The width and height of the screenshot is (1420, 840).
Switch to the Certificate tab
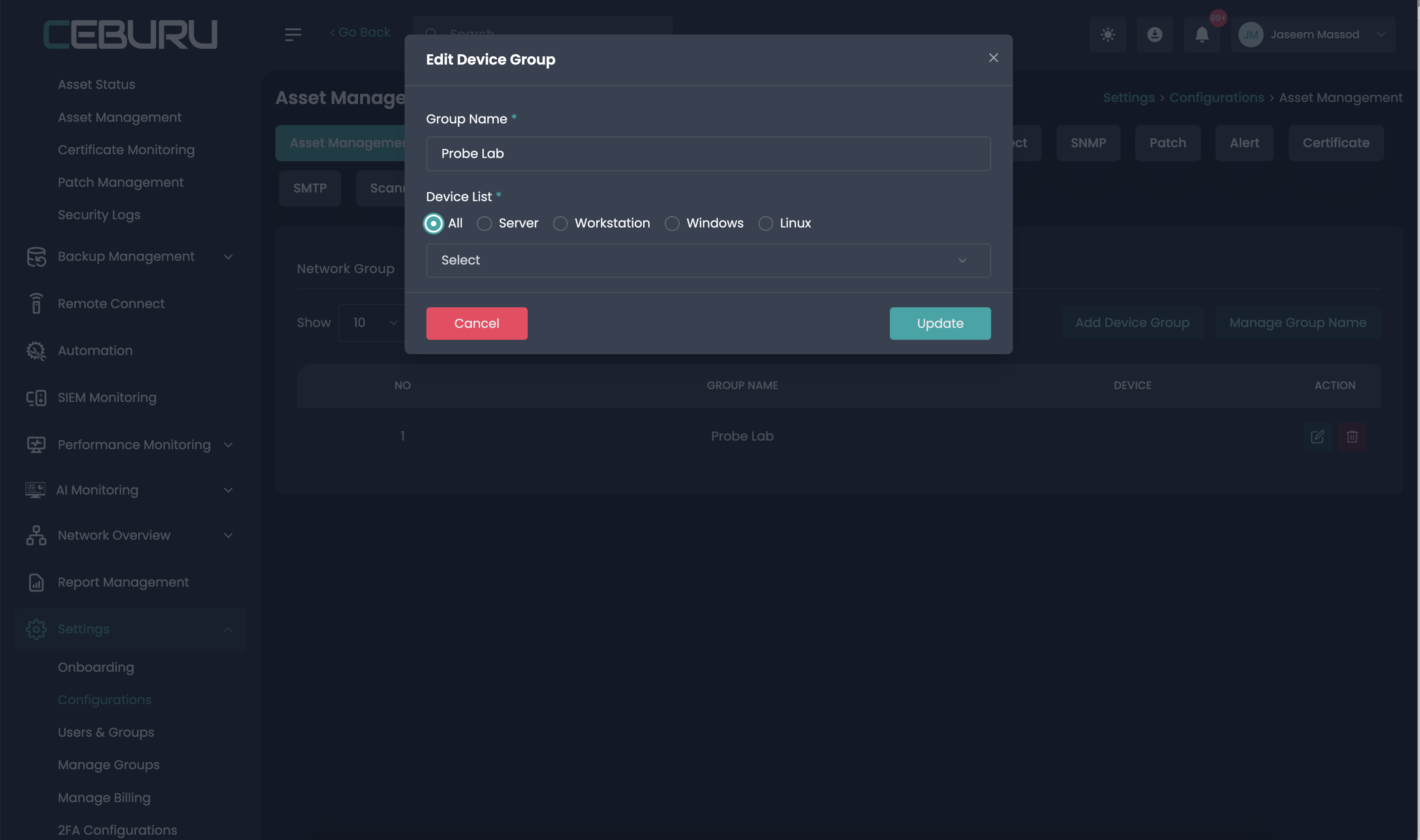point(1336,143)
